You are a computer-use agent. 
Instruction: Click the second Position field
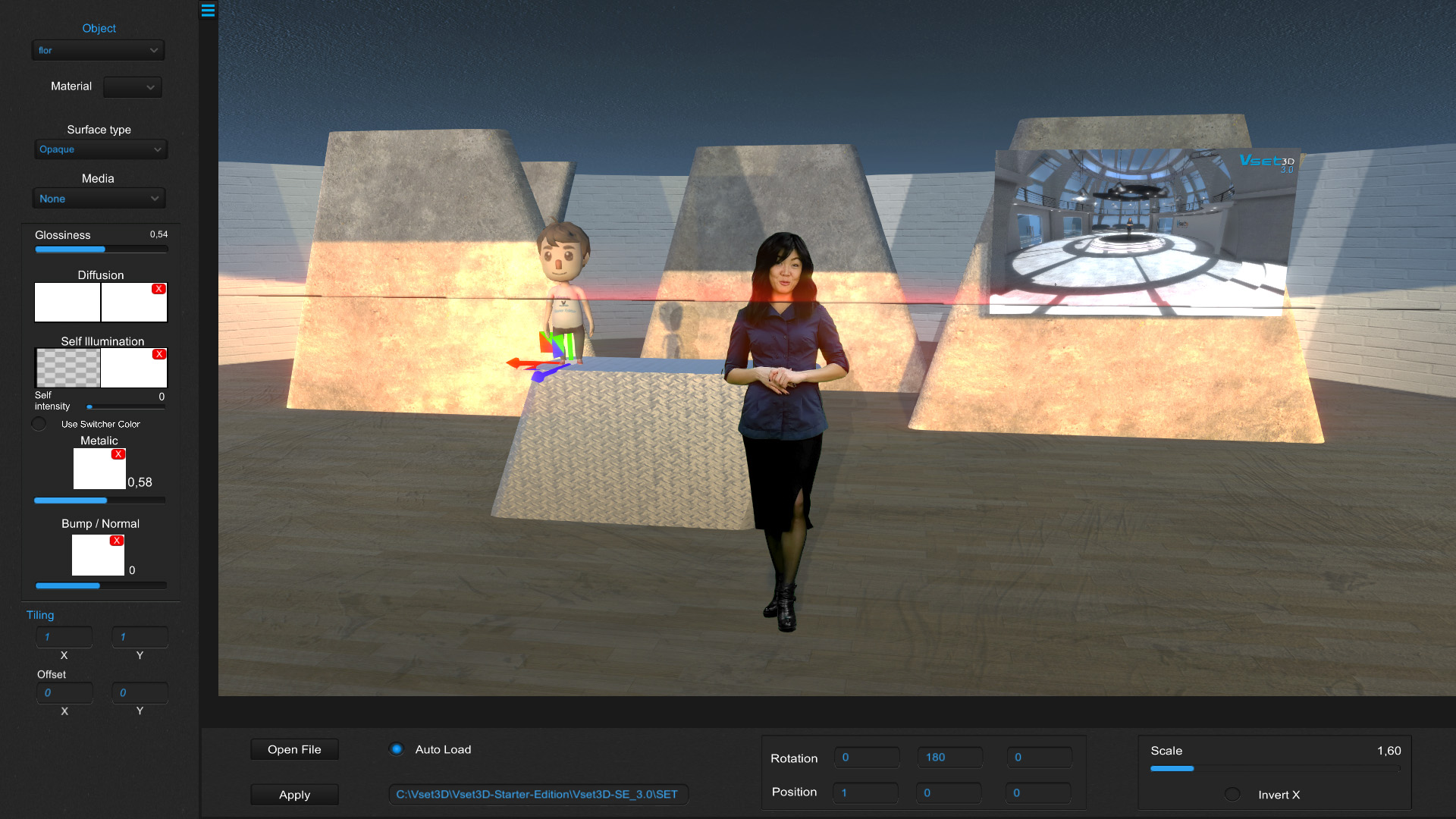[949, 792]
